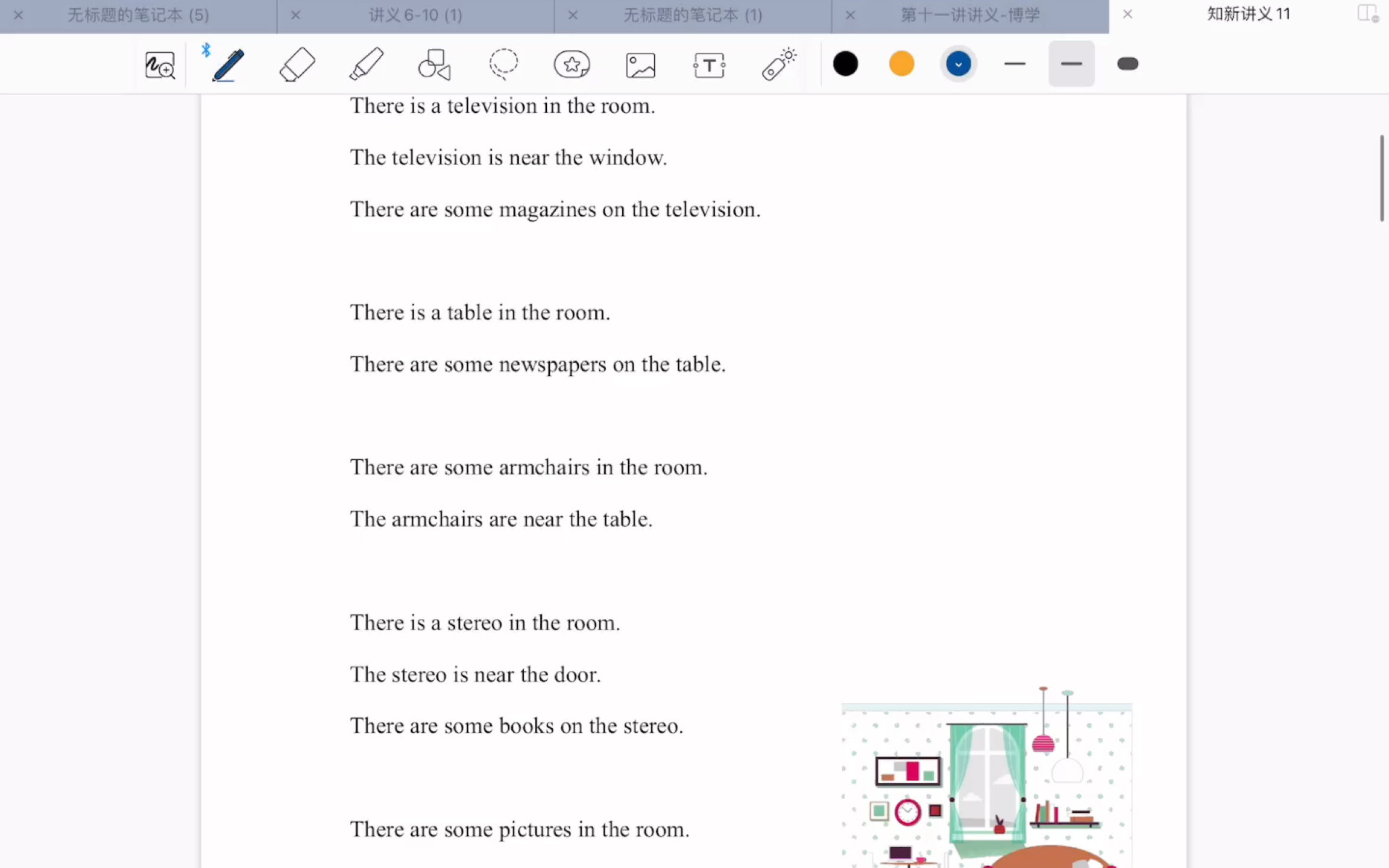
Task: Switch to tab 无标题的笔记本 (5)
Action: 138,15
